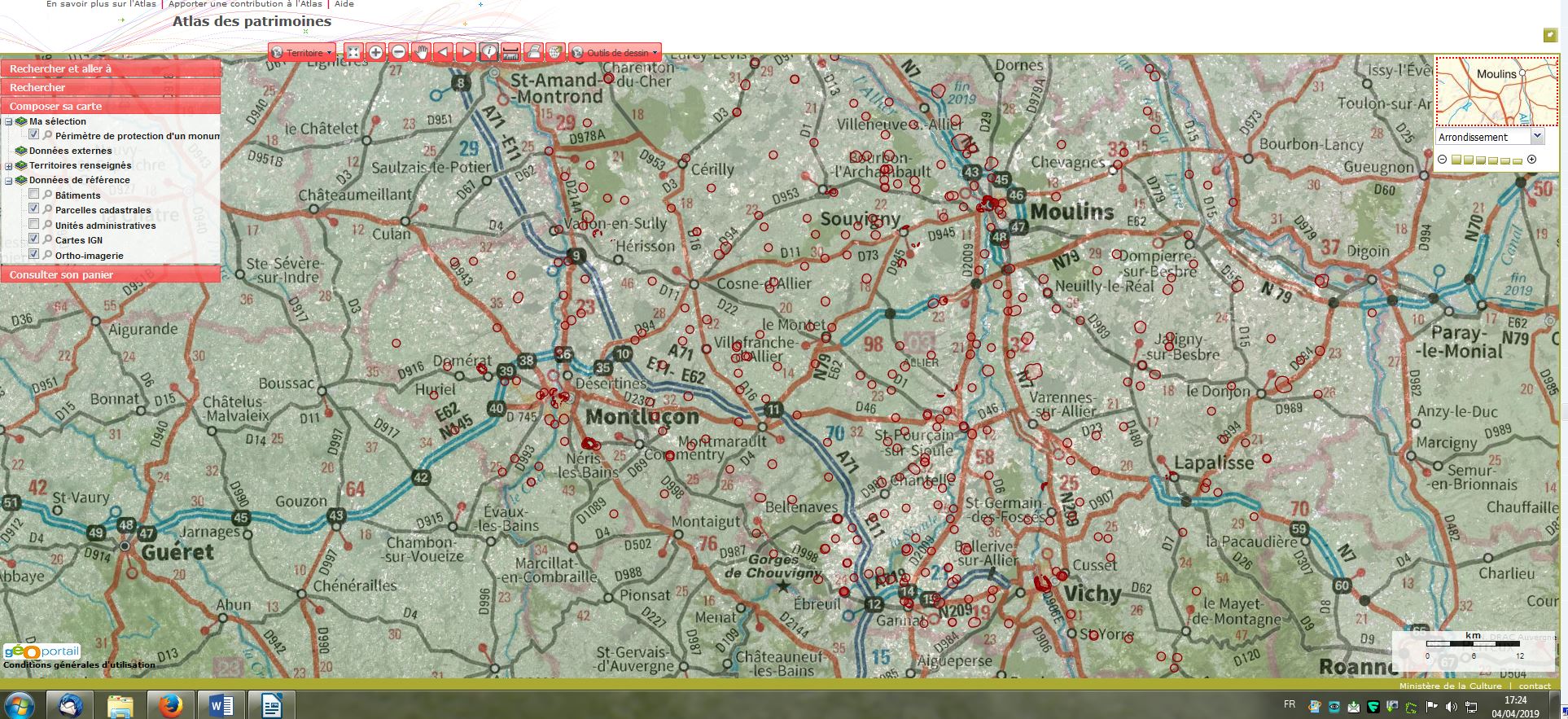Click the print map icon

[x=533, y=52]
